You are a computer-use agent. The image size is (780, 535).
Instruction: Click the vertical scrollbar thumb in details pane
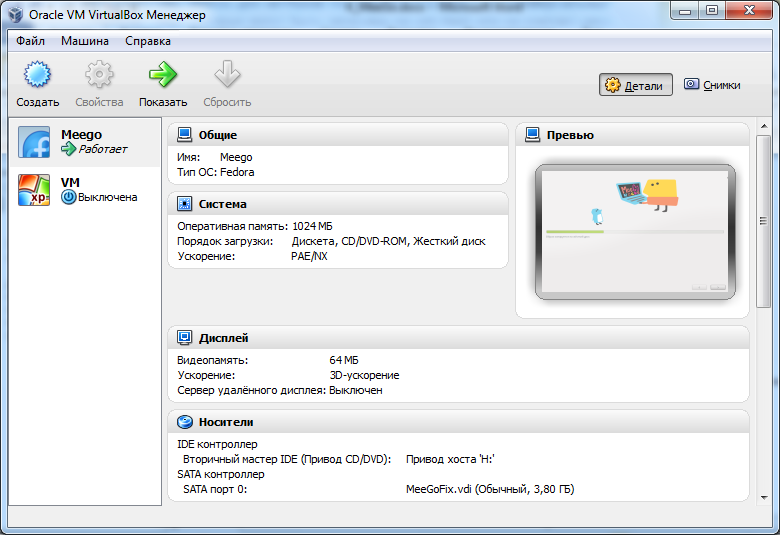point(763,221)
